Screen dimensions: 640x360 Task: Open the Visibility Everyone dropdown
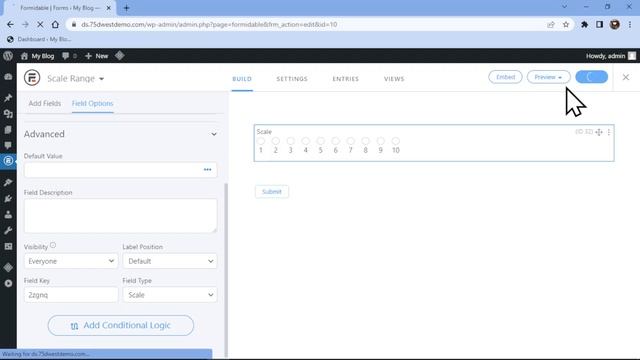click(71, 261)
